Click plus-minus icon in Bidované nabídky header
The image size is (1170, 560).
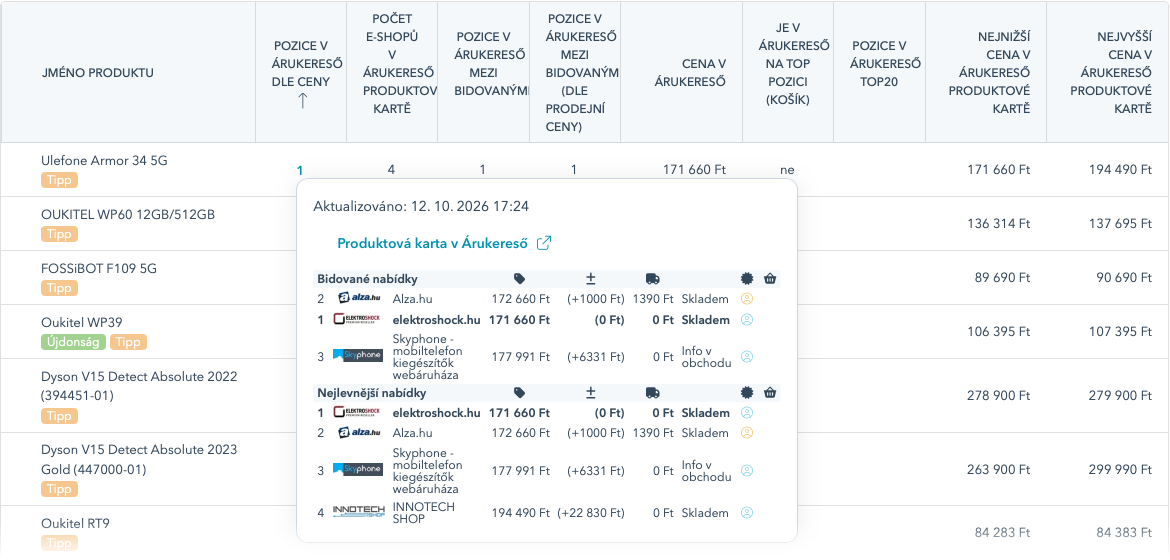coord(590,279)
